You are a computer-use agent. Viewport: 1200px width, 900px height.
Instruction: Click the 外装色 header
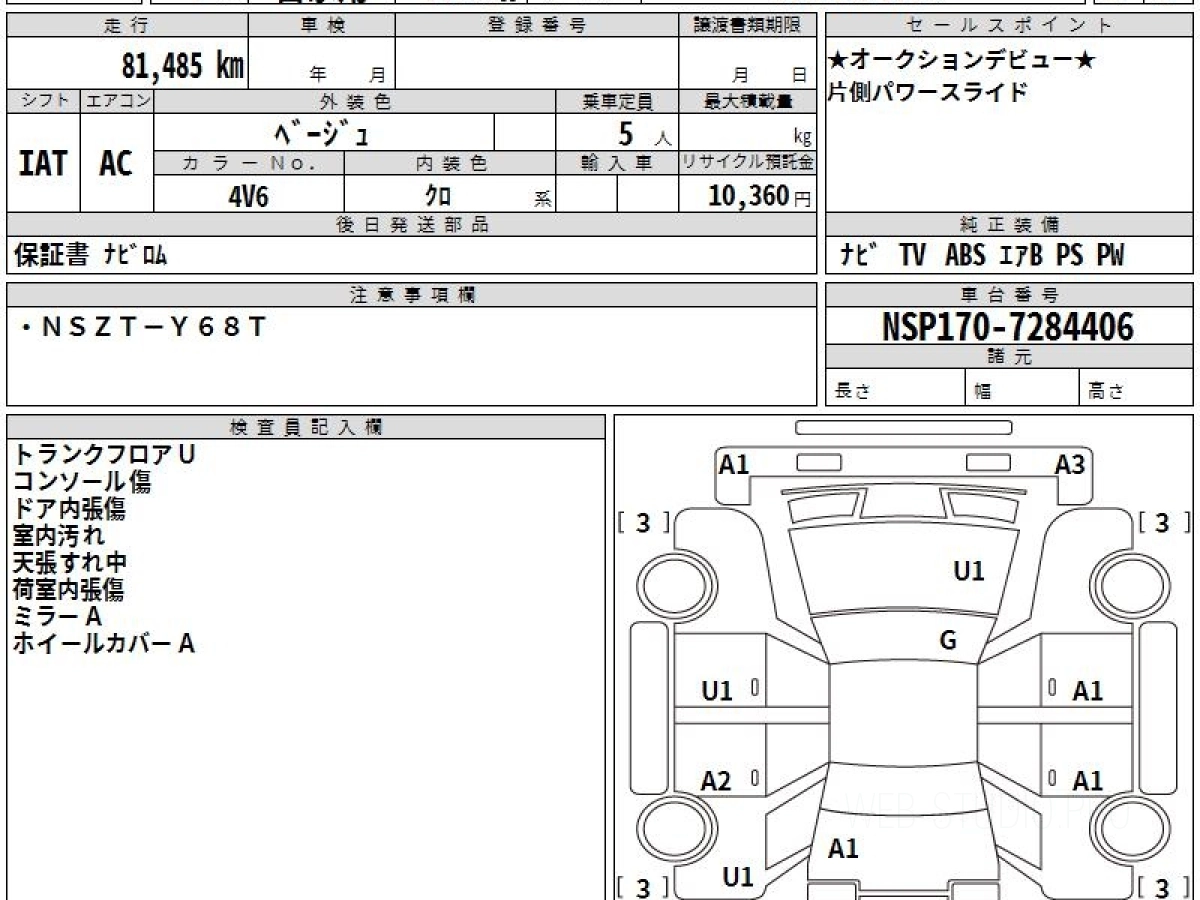pyautogui.click(x=355, y=101)
